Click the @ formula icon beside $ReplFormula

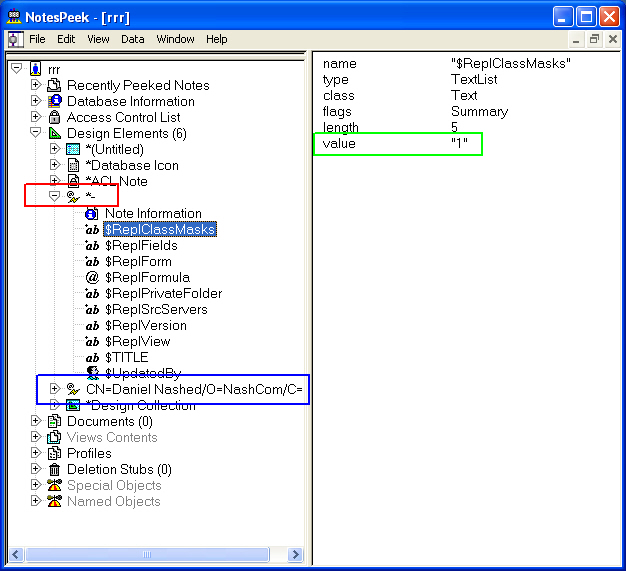[92, 277]
